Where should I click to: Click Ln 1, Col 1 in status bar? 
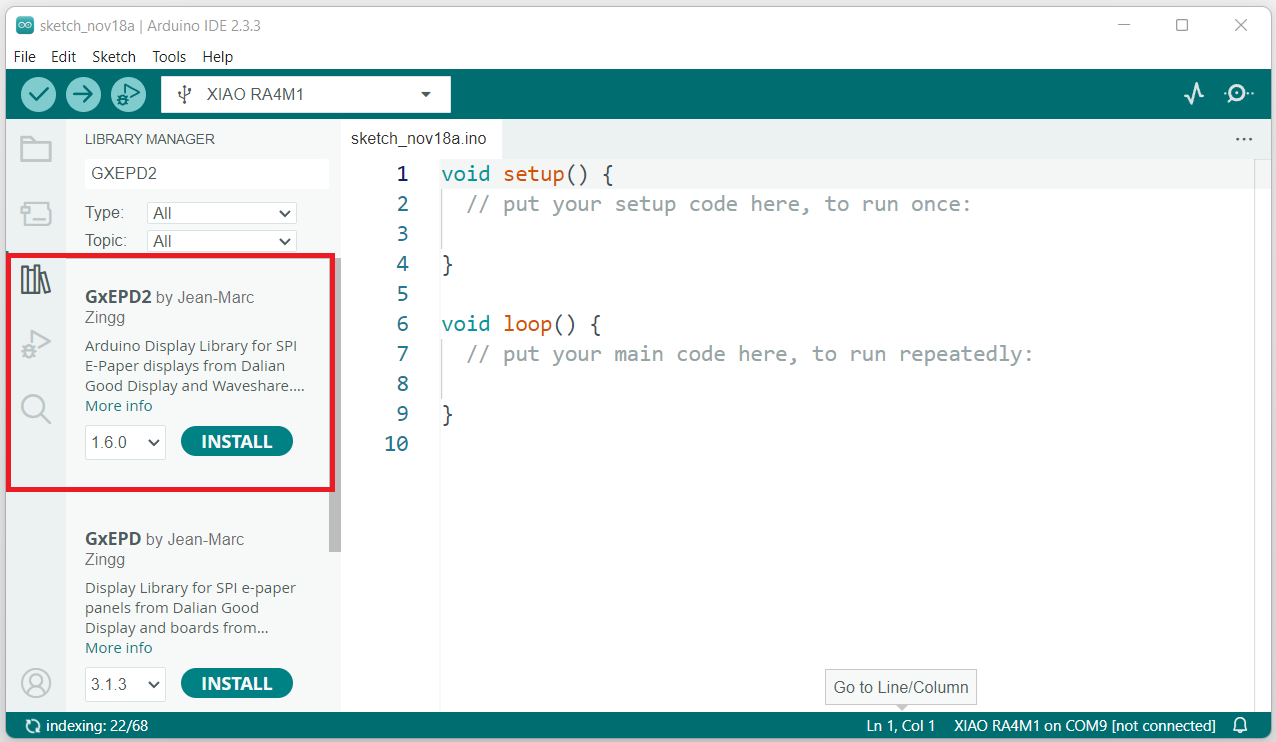901,726
